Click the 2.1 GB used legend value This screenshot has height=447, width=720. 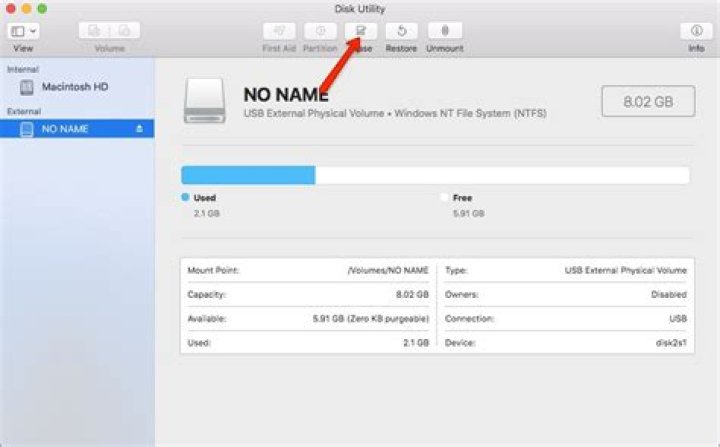(207, 214)
